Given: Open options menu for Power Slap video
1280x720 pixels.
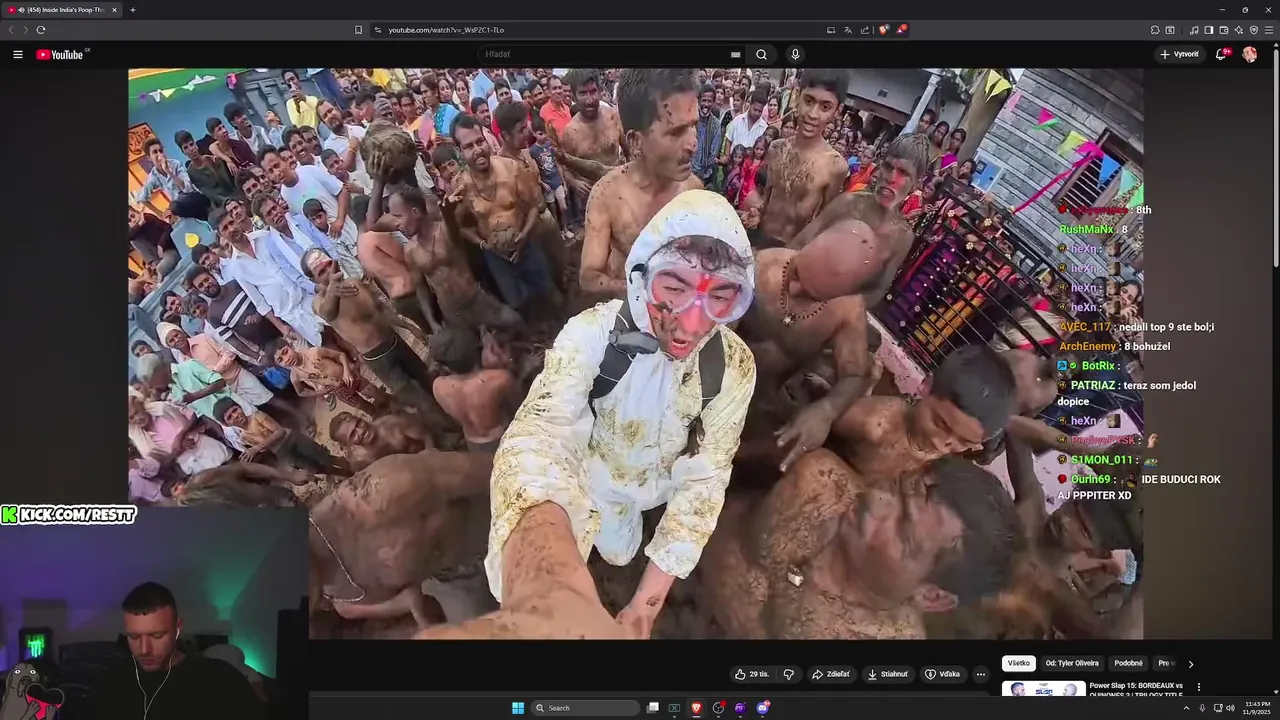Looking at the screenshot, I should click(1198, 687).
